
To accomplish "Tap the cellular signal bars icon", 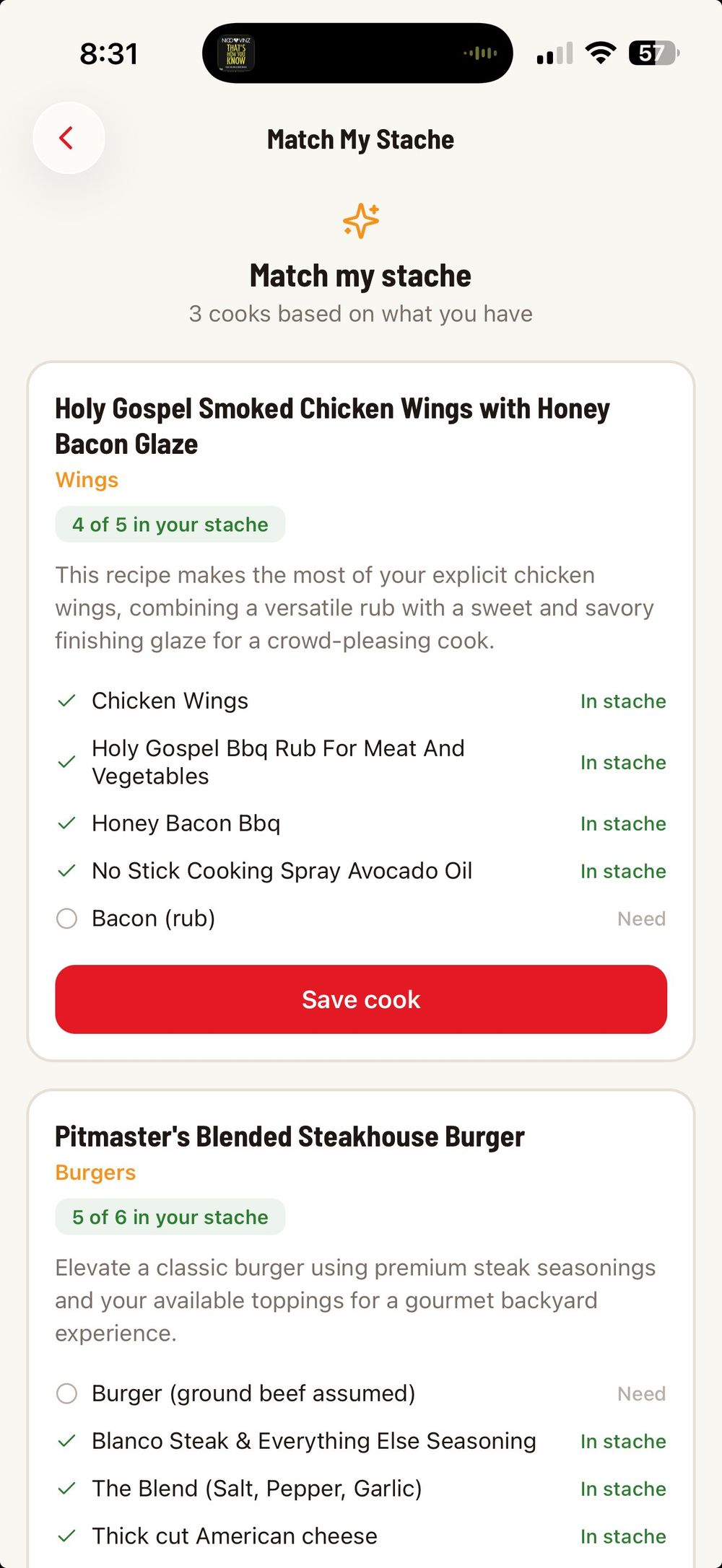I will click(x=554, y=53).
